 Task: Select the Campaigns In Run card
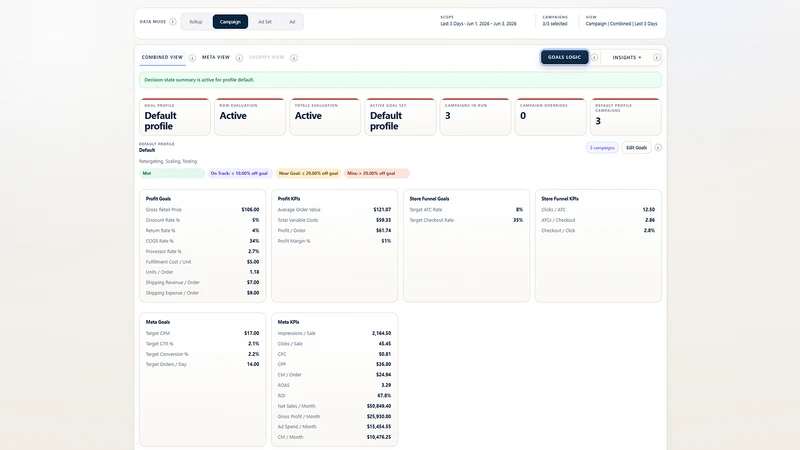(x=475, y=117)
